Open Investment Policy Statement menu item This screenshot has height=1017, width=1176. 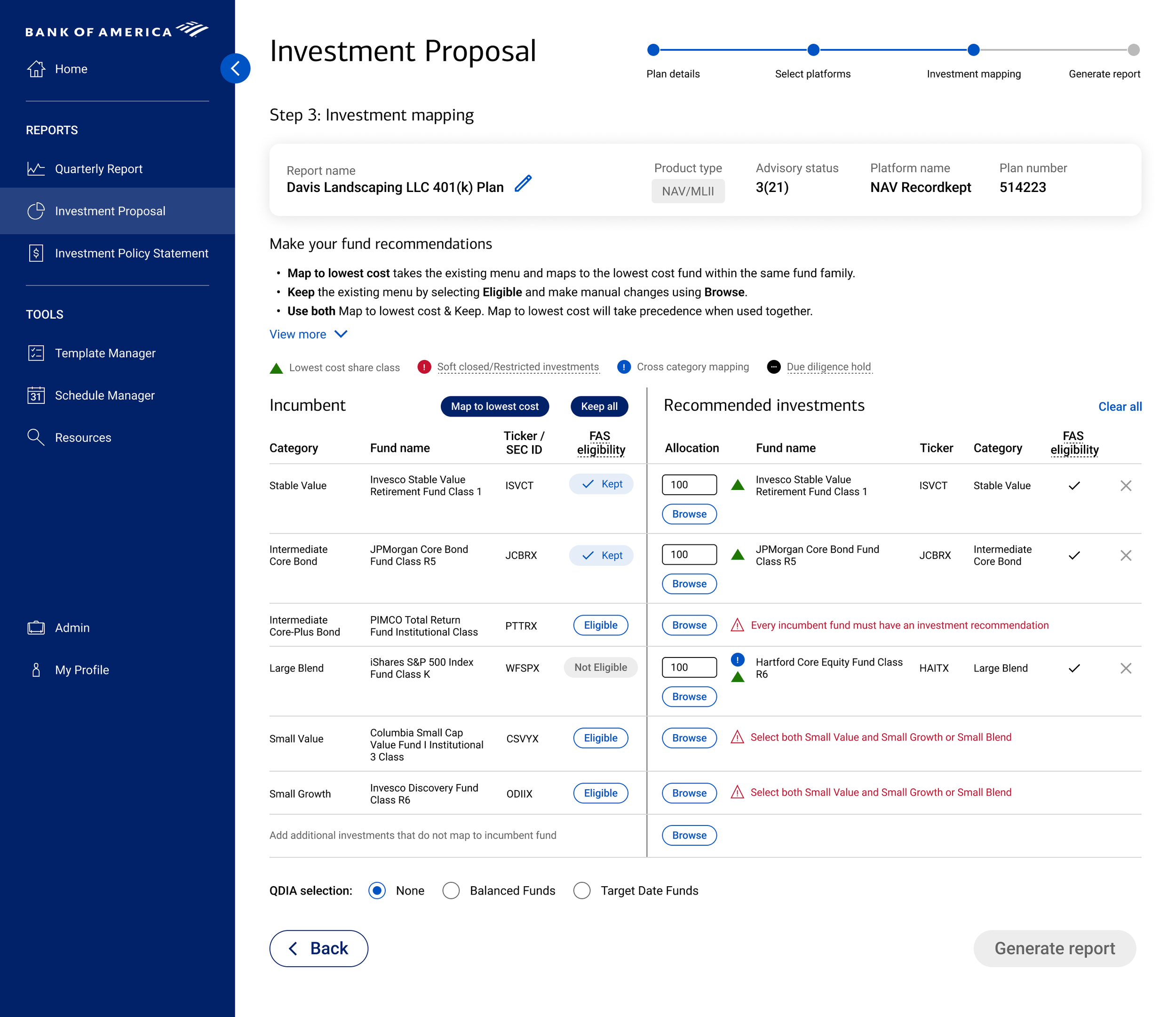131,253
